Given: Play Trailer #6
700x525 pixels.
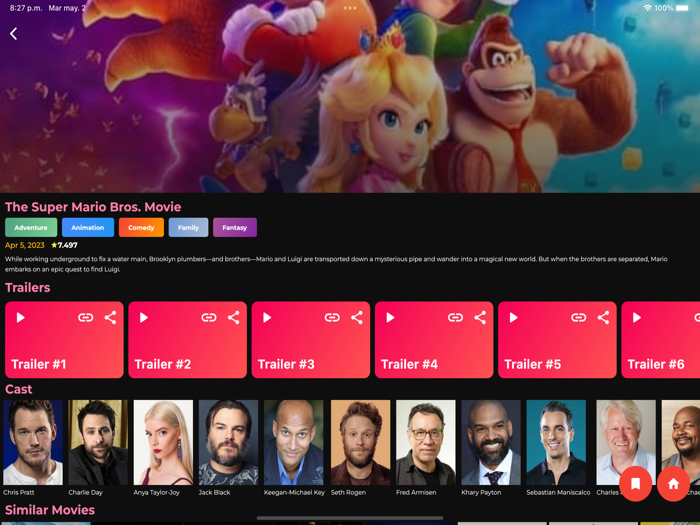Looking at the screenshot, I should (637, 317).
